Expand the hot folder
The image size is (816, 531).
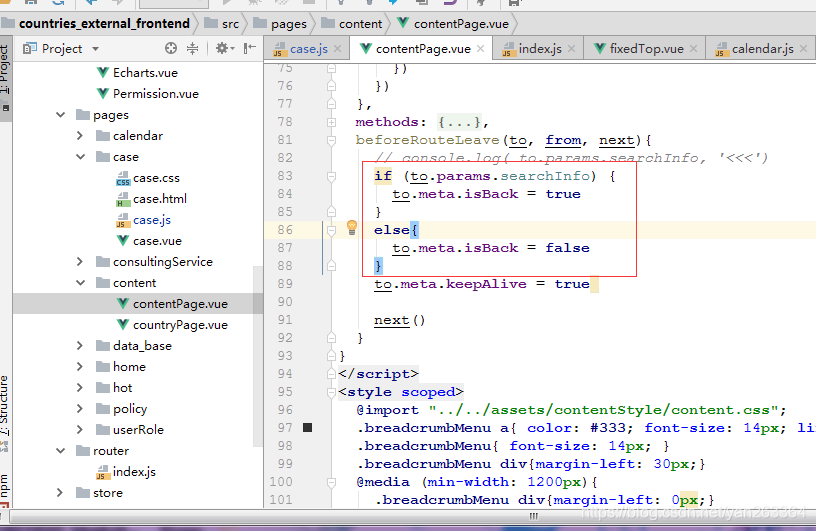[80, 387]
